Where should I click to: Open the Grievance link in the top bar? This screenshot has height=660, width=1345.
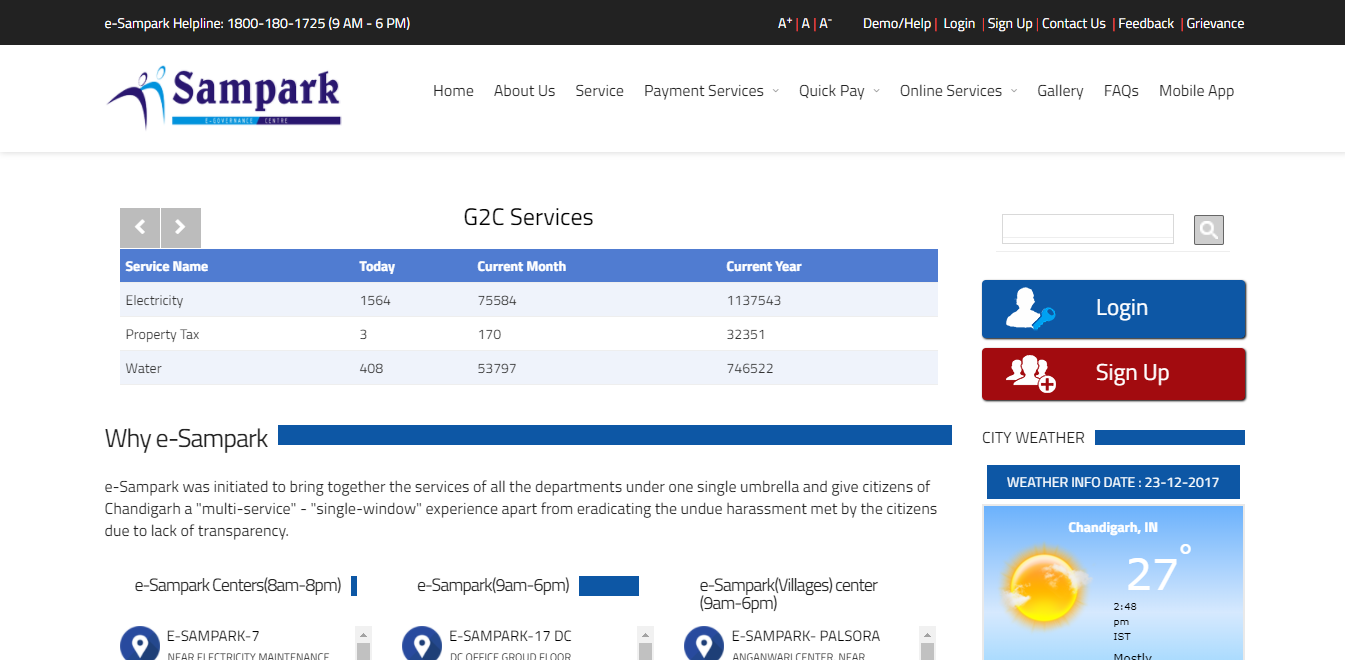[x=1214, y=22]
